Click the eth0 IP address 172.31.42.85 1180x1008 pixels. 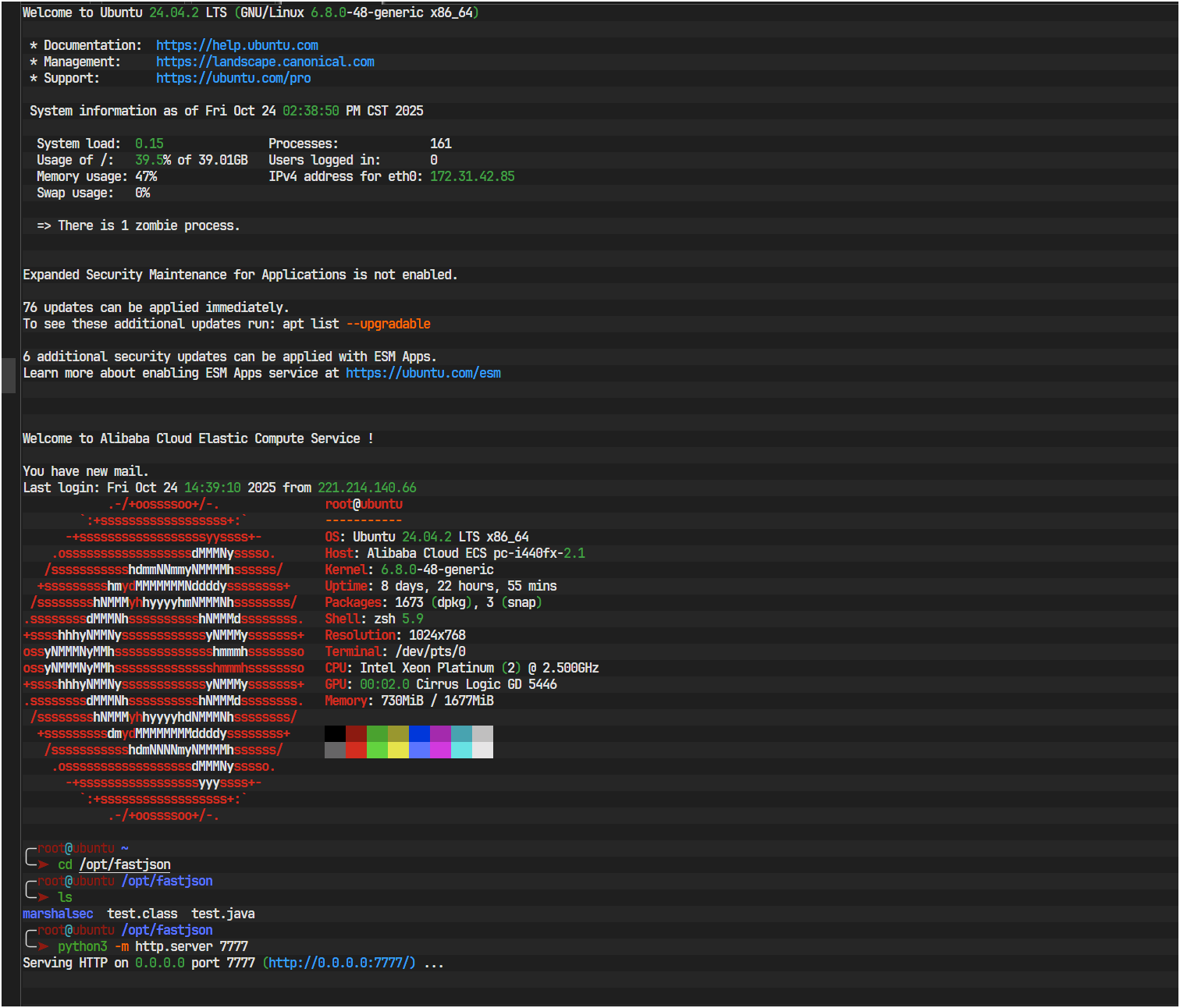click(x=472, y=176)
